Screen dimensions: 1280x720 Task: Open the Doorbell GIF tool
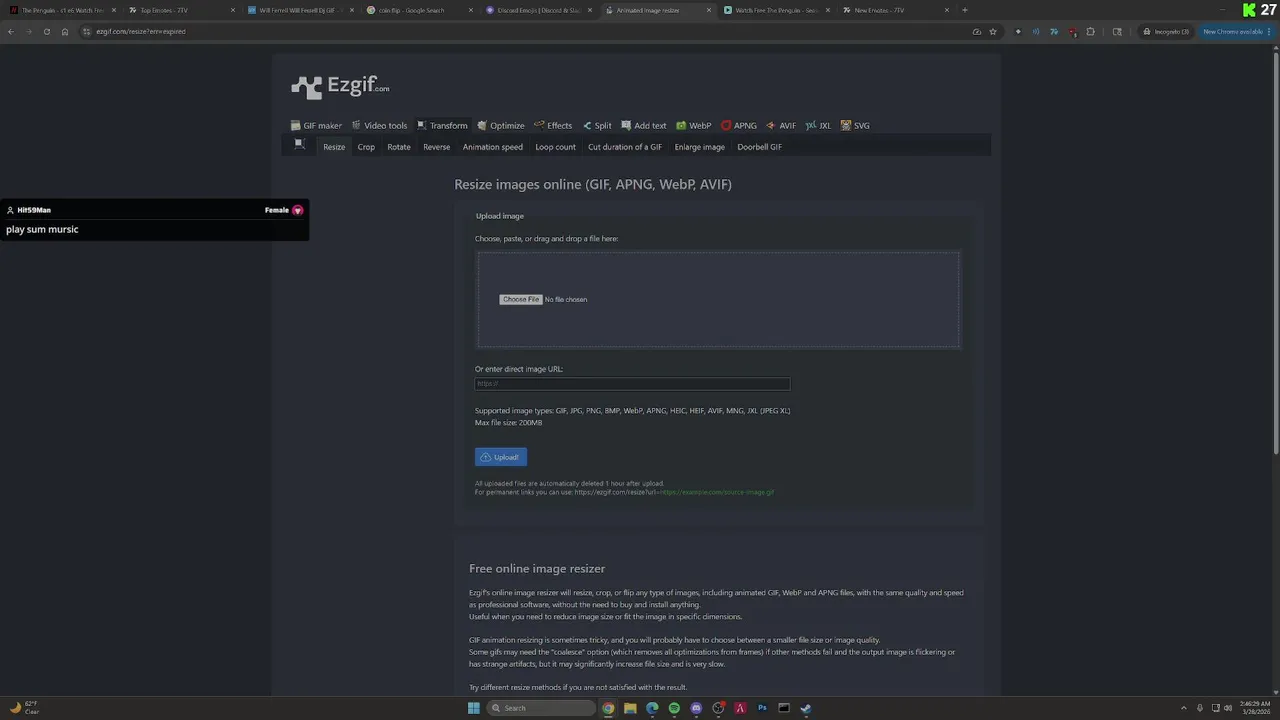tap(759, 147)
